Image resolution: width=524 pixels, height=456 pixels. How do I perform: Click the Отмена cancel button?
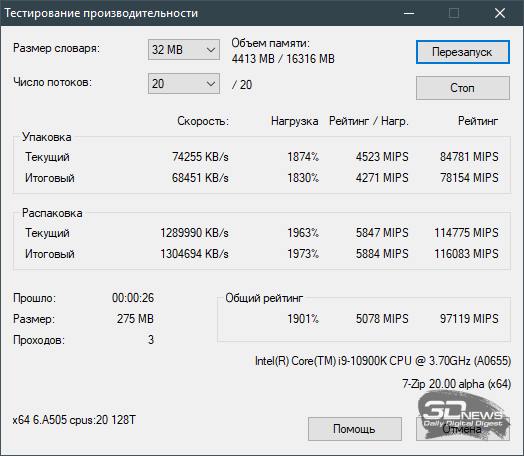pyautogui.click(x=463, y=429)
